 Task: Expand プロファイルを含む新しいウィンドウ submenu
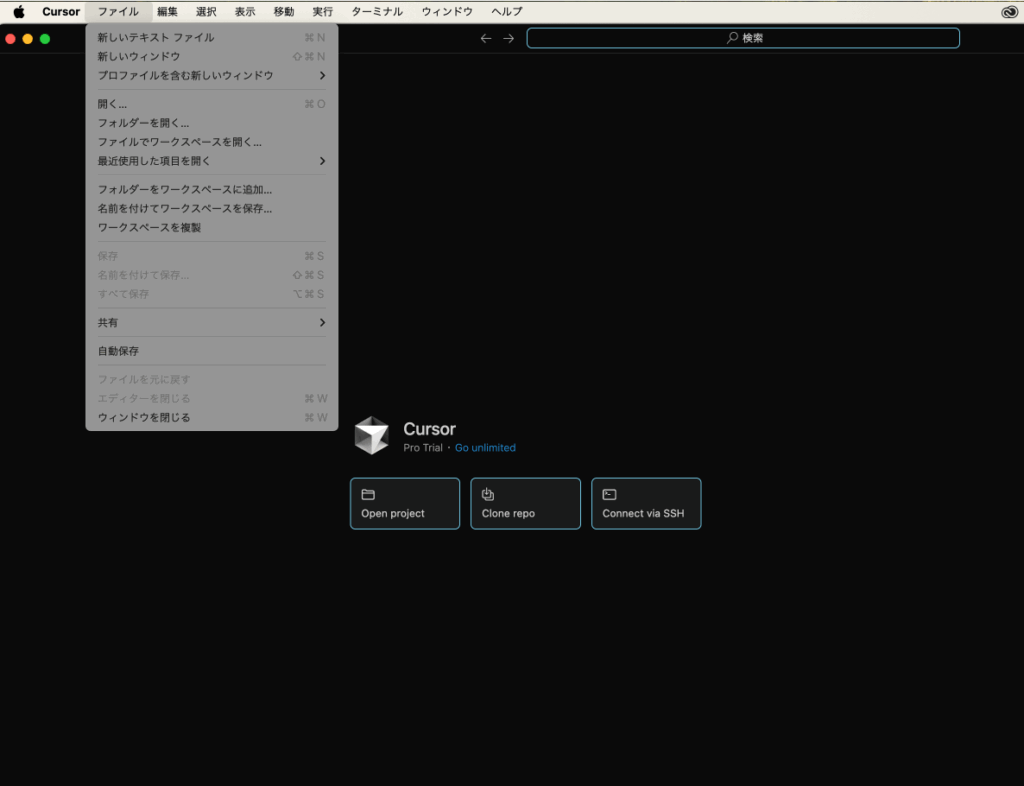[212, 76]
